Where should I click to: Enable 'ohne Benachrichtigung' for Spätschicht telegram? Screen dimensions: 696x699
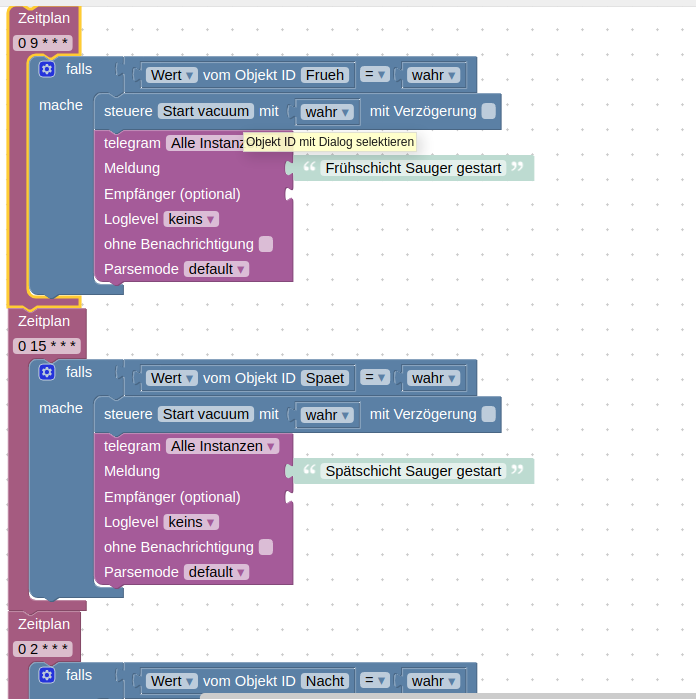coord(266,547)
